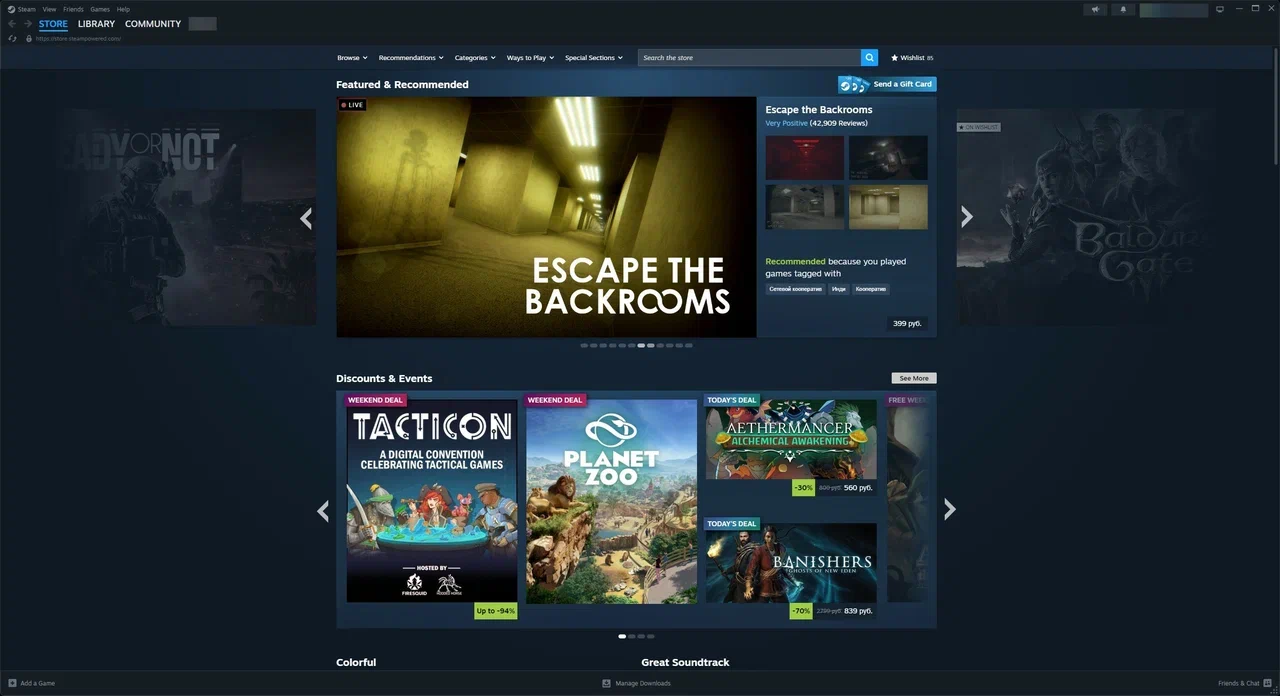Screen dimensions: 1280x696
Task: Click the Up to -94% discount label
Action: [x=496, y=611]
